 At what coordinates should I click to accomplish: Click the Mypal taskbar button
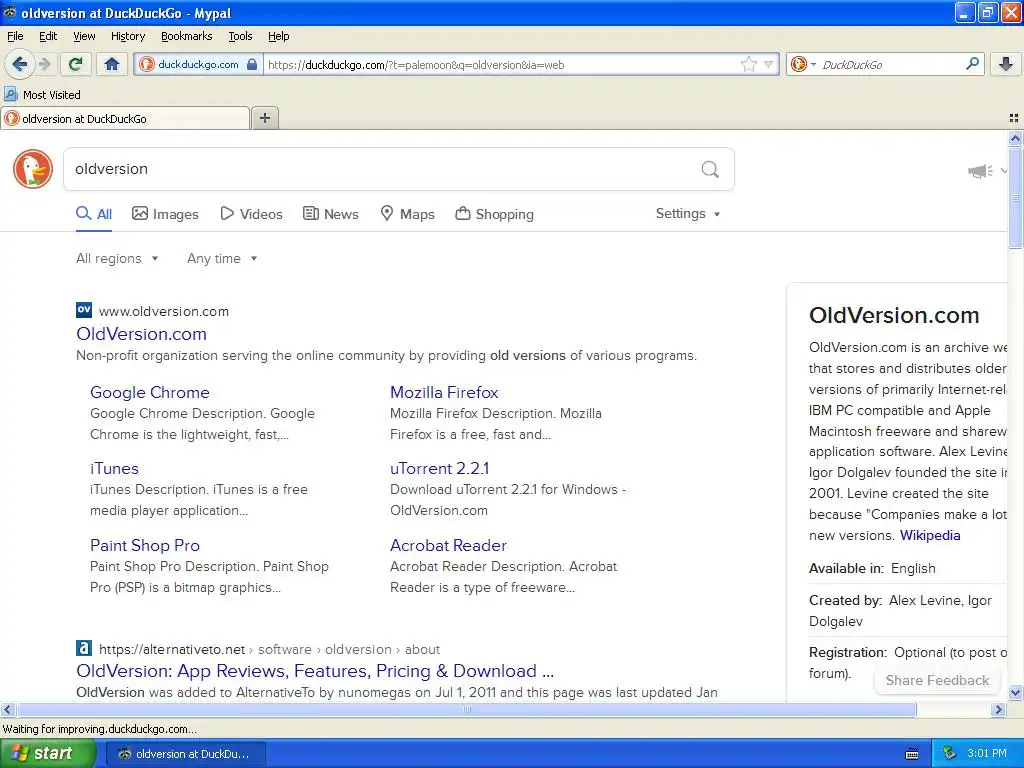tap(185, 754)
